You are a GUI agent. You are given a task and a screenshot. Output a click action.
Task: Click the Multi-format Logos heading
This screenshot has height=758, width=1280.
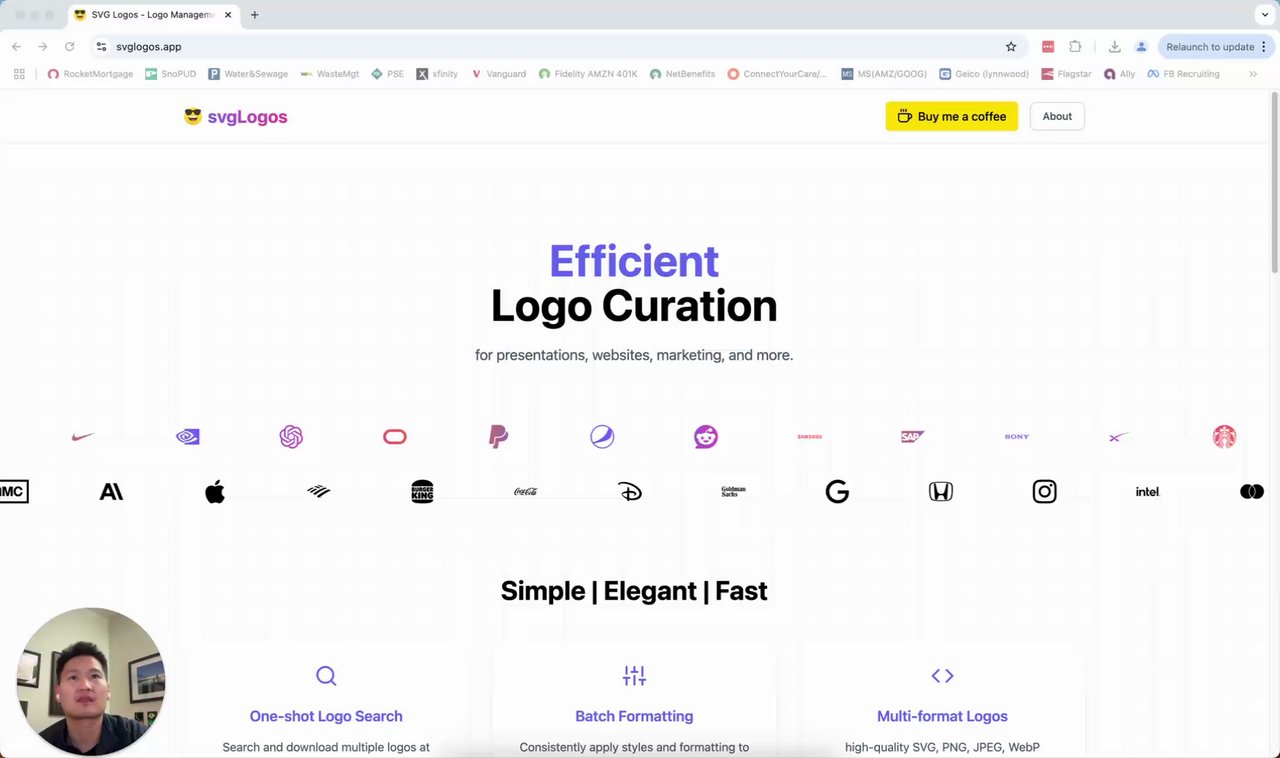click(942, 716)
